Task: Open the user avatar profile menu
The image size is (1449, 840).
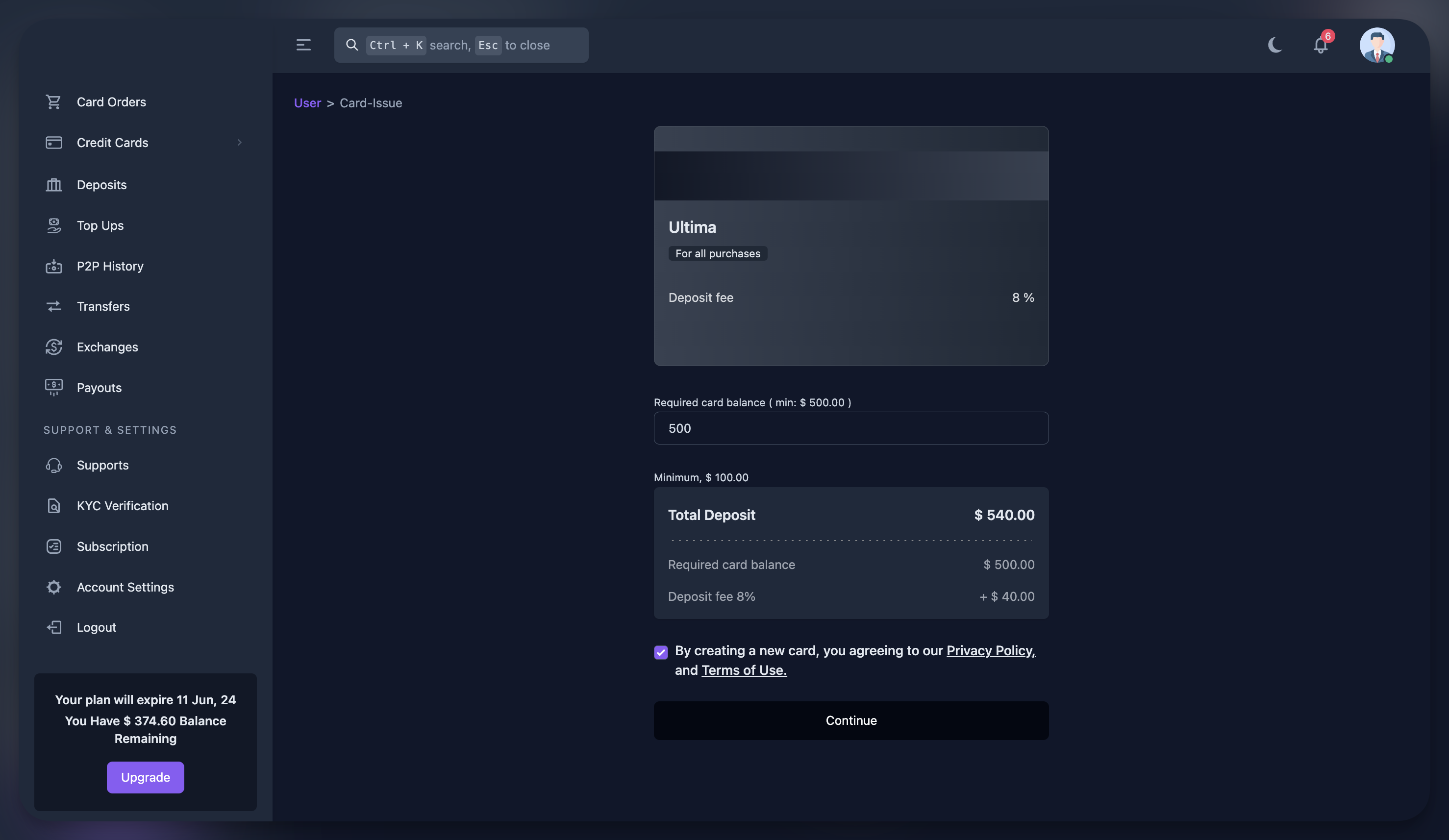Action: (x=1376, y=45)
